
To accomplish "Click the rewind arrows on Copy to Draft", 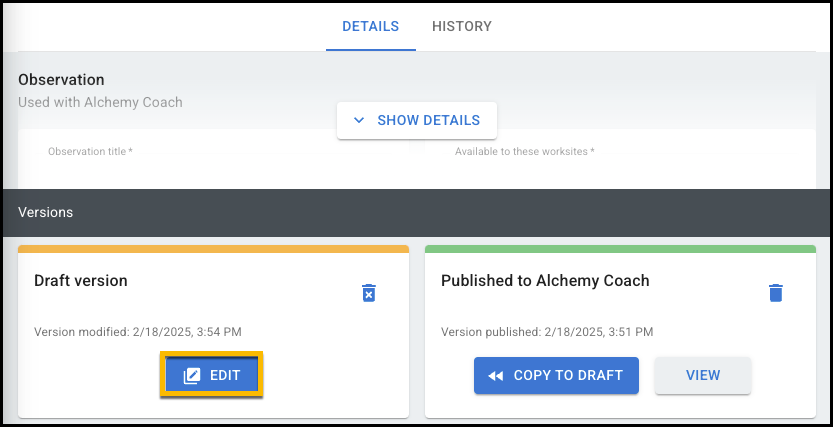I will [496, 376].
